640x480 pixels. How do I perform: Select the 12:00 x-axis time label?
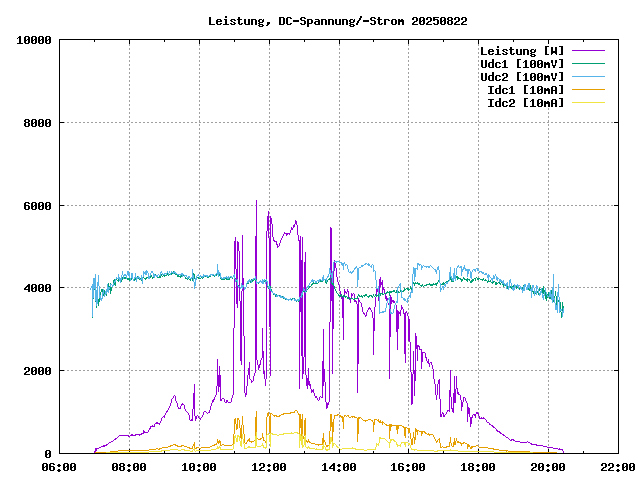[x=269, y=467]
